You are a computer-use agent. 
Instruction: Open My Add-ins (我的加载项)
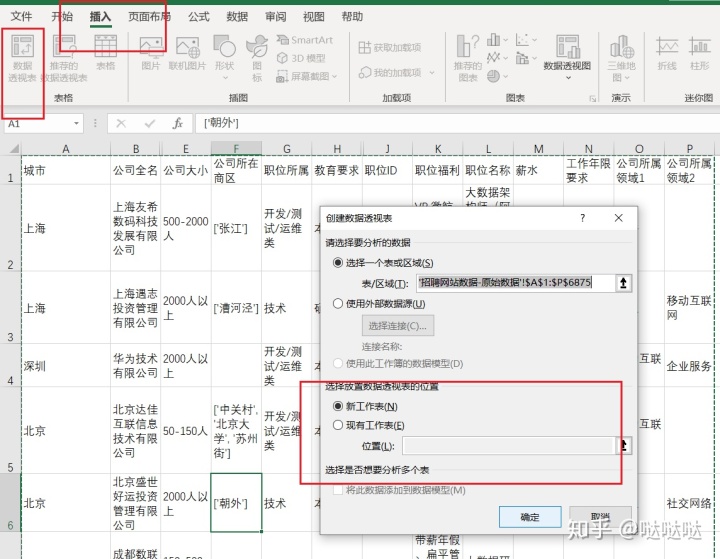coord(390,73)
